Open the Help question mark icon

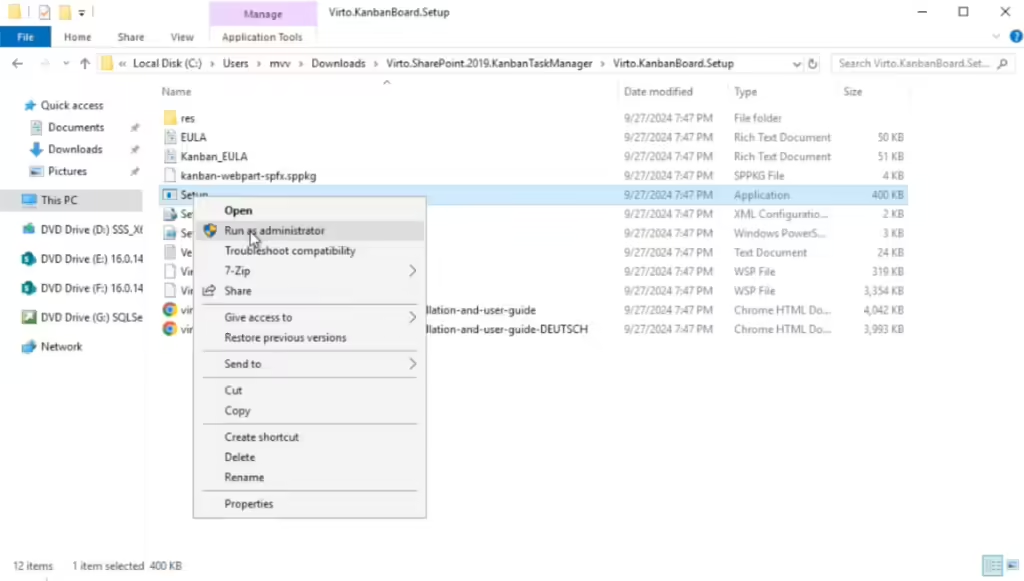pos(1016,37)
